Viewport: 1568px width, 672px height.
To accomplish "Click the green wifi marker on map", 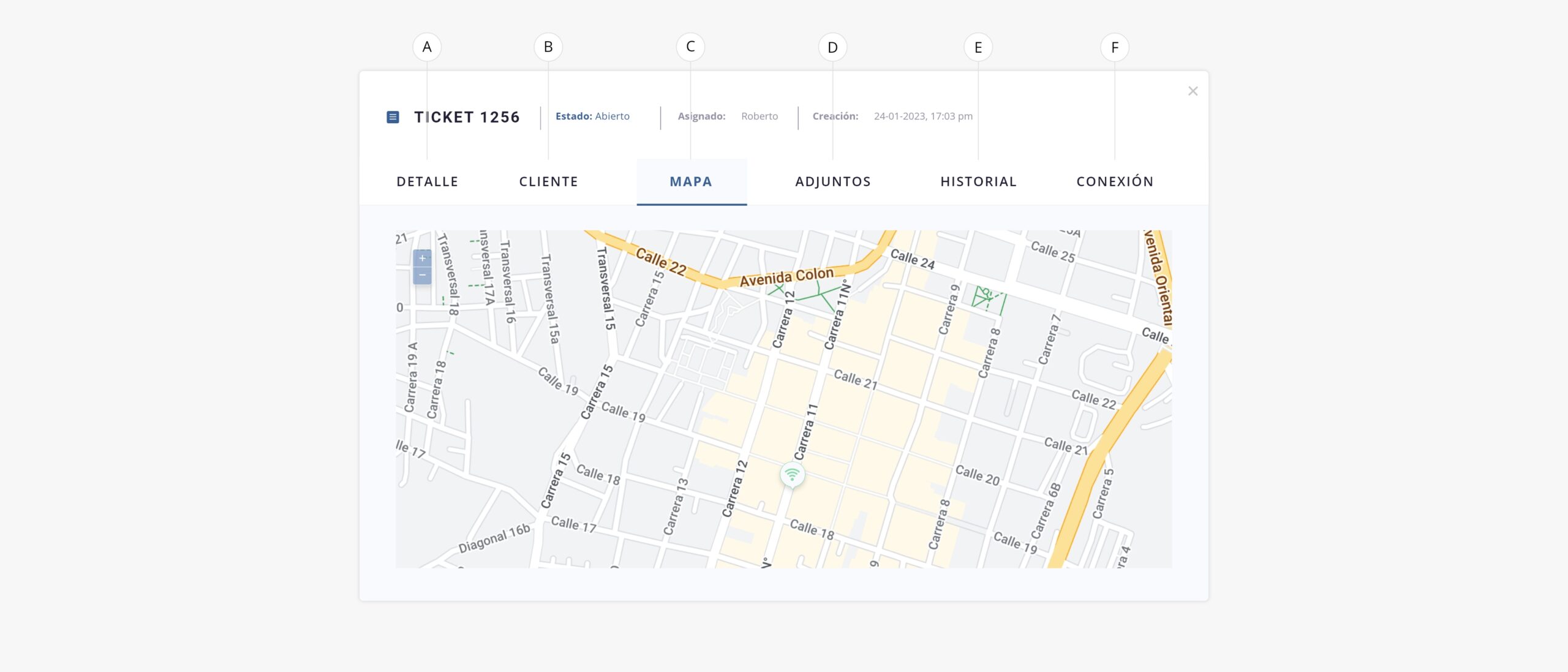I will click(792, 474).
